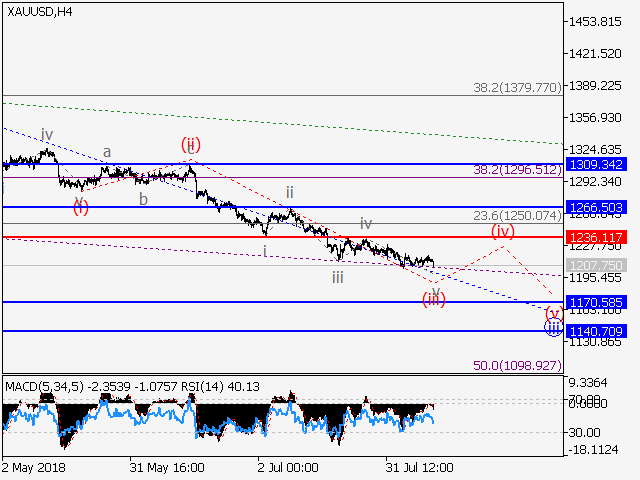
Task: Click the red circled (iv) wave marker
Action: click(502, 230)
